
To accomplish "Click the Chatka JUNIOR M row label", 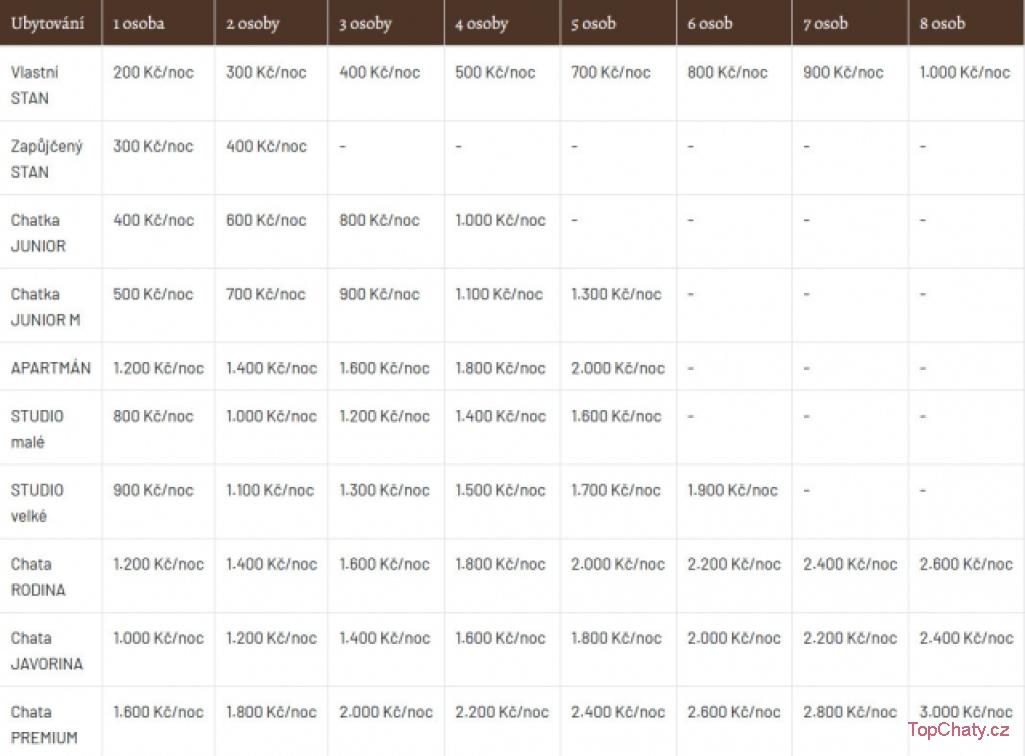I will [x=45, y=307].
